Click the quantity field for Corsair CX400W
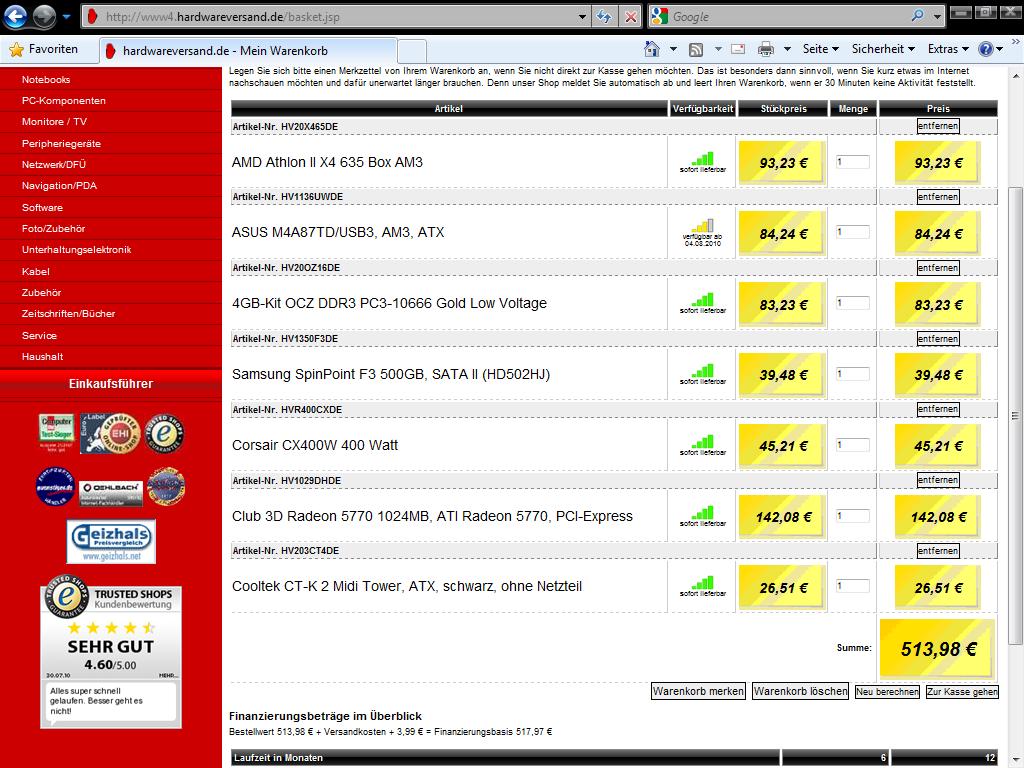Viewport: 1024px width, 768px height. 852,445
